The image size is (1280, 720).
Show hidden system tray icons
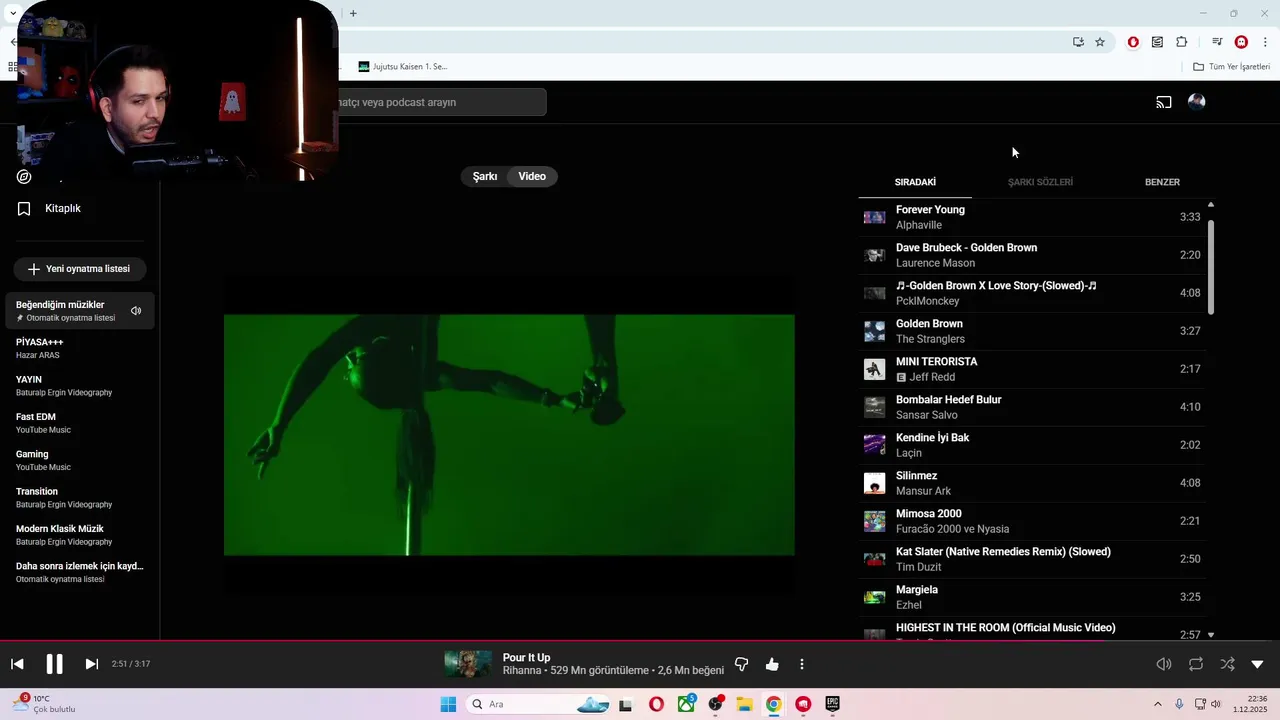pos(1158,704)
